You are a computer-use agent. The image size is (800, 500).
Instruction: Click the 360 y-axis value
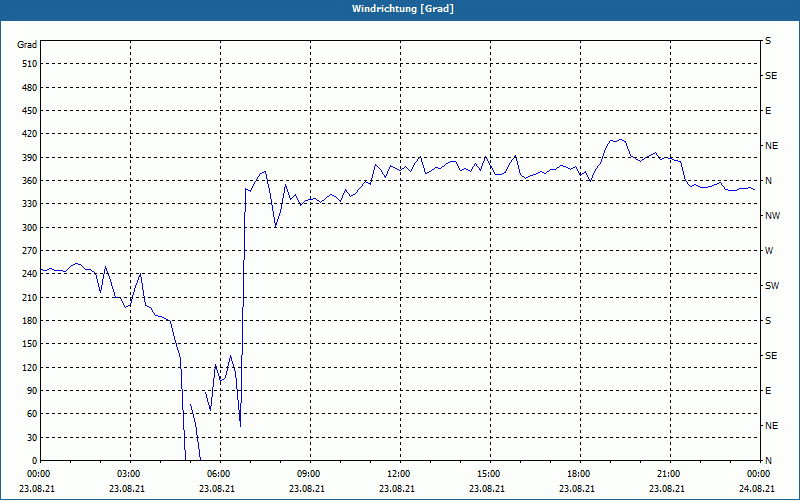(30, 181)
